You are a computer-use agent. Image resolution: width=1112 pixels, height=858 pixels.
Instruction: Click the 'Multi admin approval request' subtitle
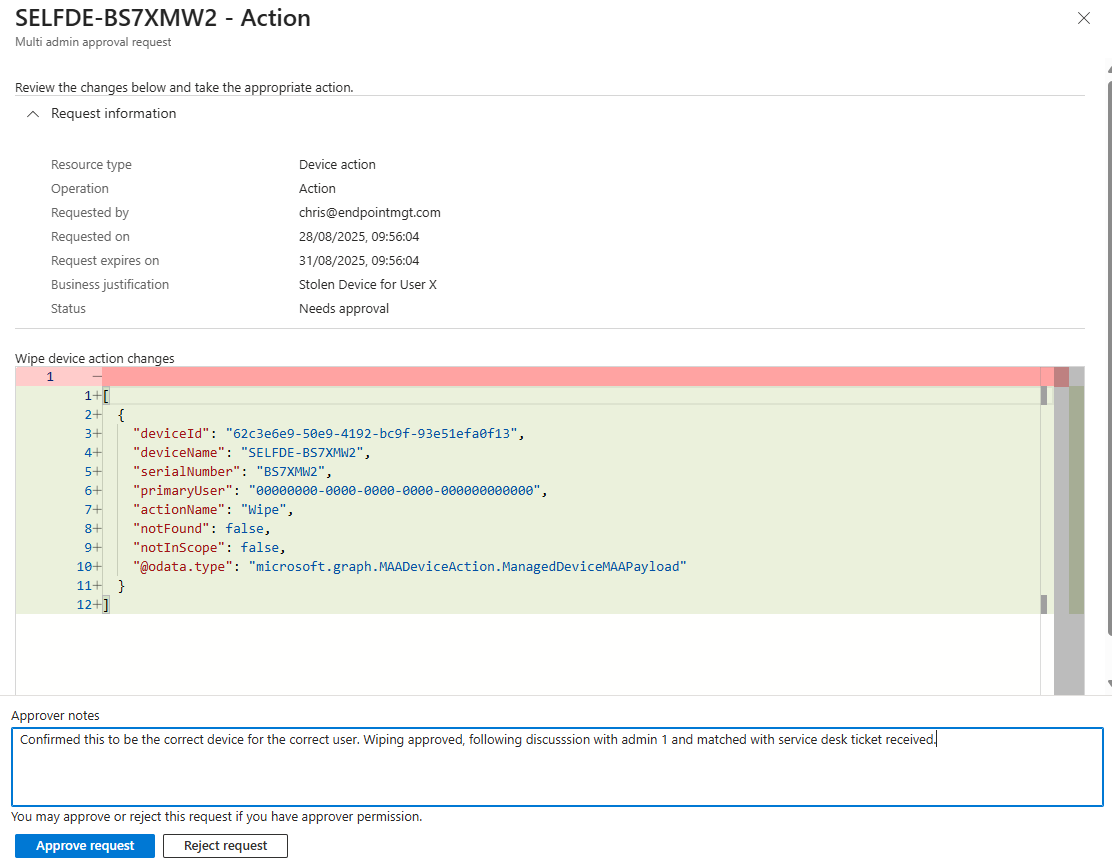click(x=93, y=42)
